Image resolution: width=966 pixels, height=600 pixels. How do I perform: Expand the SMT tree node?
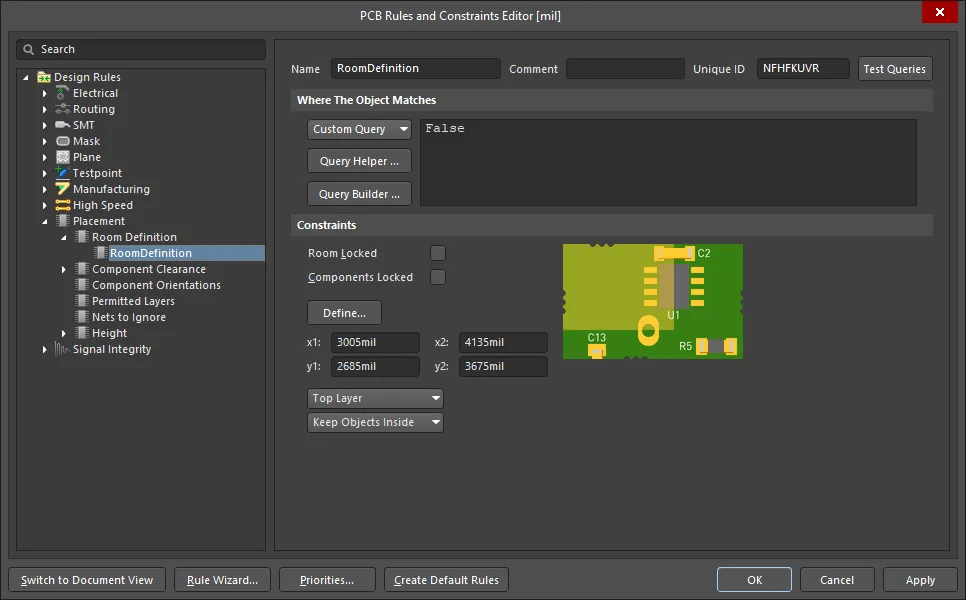pos(44,126)
